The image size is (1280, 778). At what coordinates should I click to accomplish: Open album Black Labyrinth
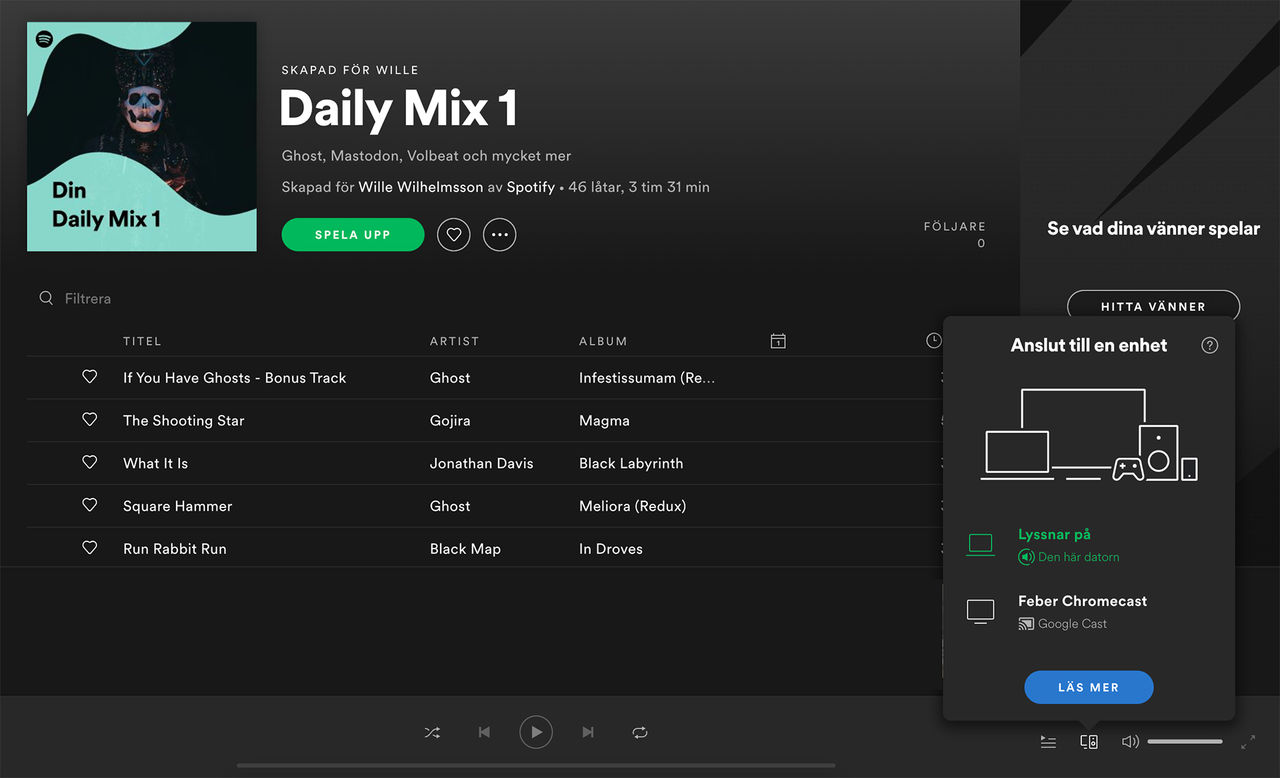631,464
